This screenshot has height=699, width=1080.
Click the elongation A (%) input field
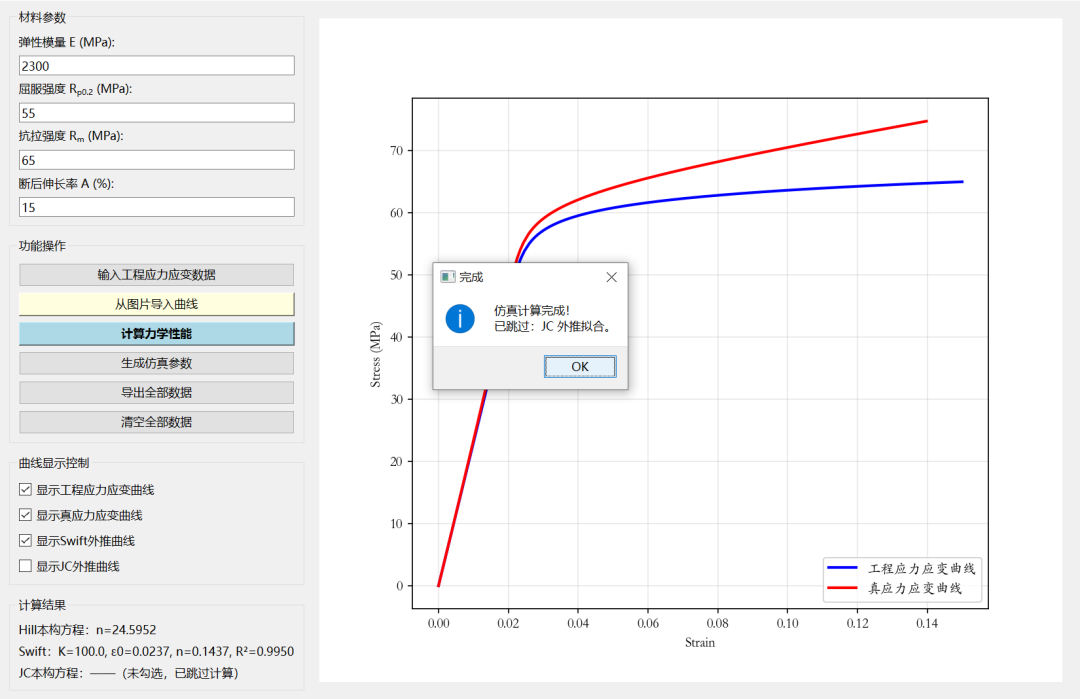157,207
